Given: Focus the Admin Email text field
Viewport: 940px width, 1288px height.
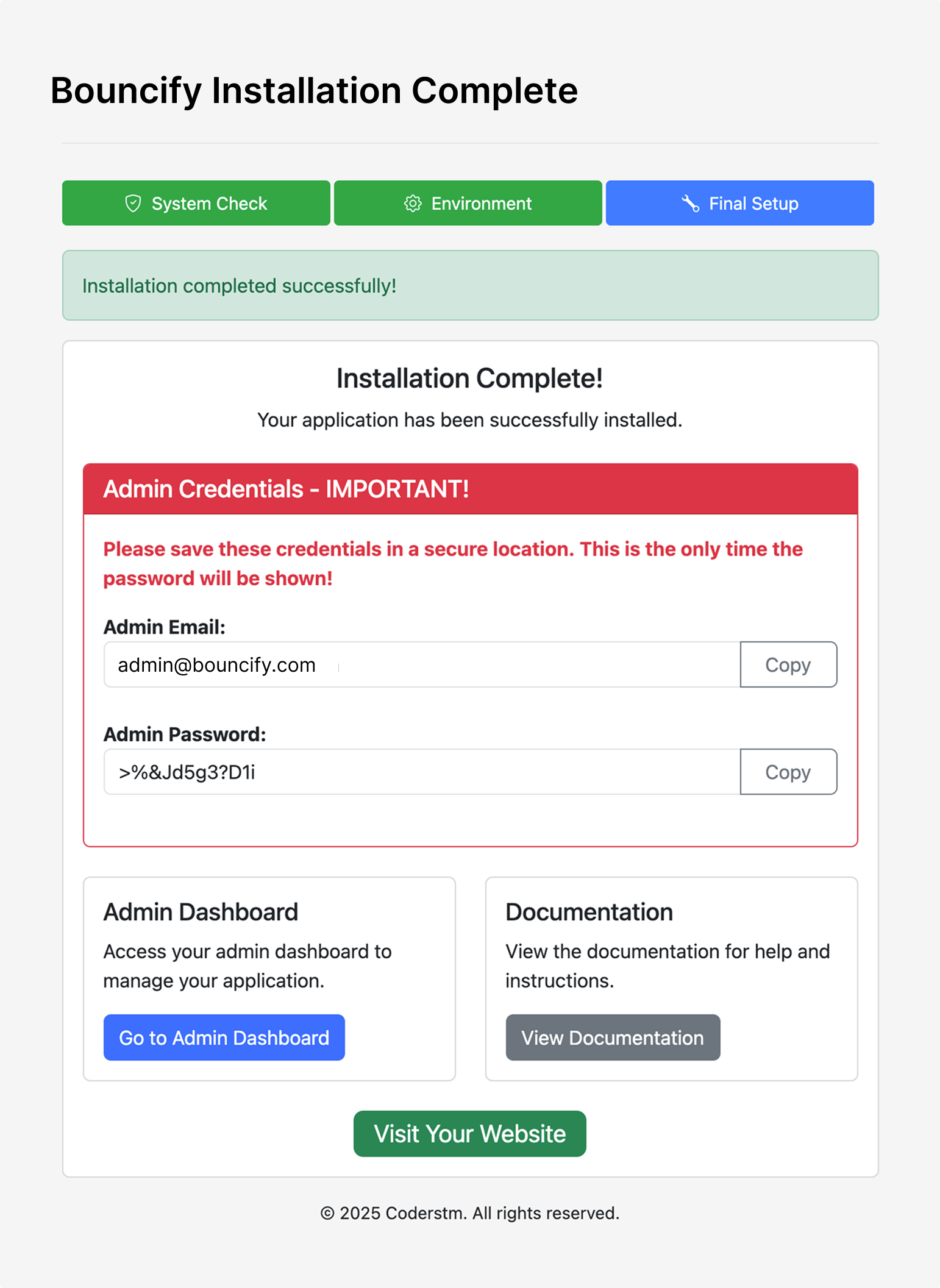Looking at the screenshot, I should [x=421, y=664].
